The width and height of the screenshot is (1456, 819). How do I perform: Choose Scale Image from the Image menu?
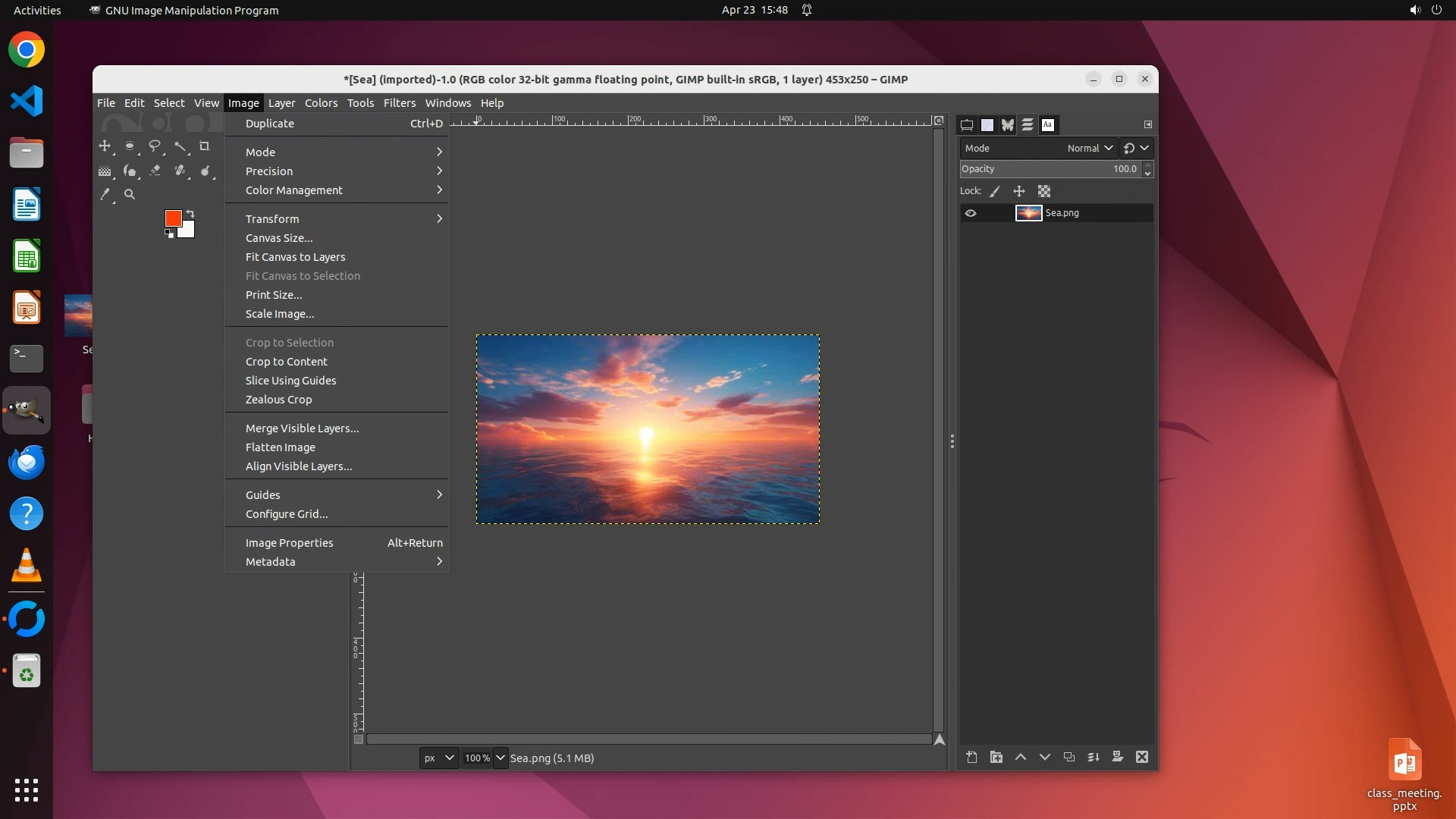coord(280,314)
